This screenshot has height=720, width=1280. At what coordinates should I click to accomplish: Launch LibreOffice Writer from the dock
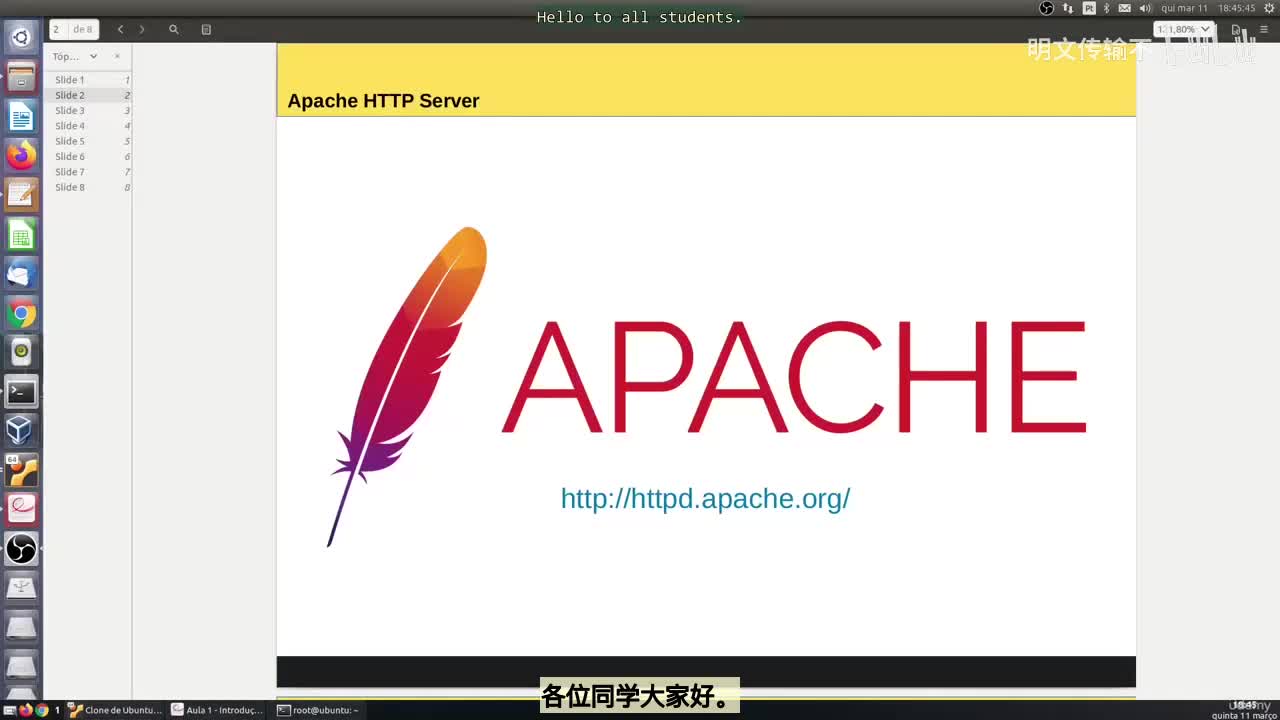click(x=21, y=116)
